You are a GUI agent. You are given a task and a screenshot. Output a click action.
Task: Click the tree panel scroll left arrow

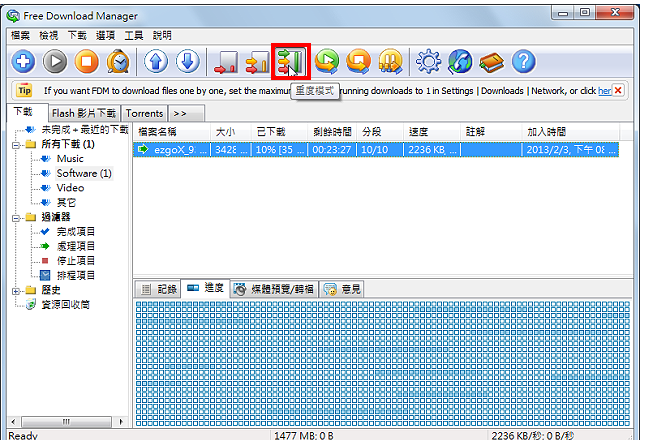pos(14,422)
